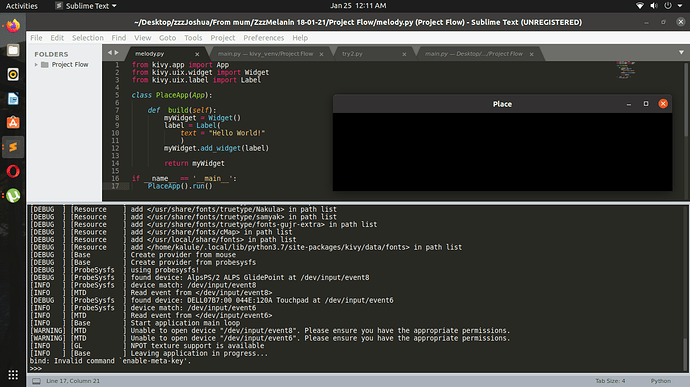
Task: Maximize the Place window
Action: tap(646, 104)
